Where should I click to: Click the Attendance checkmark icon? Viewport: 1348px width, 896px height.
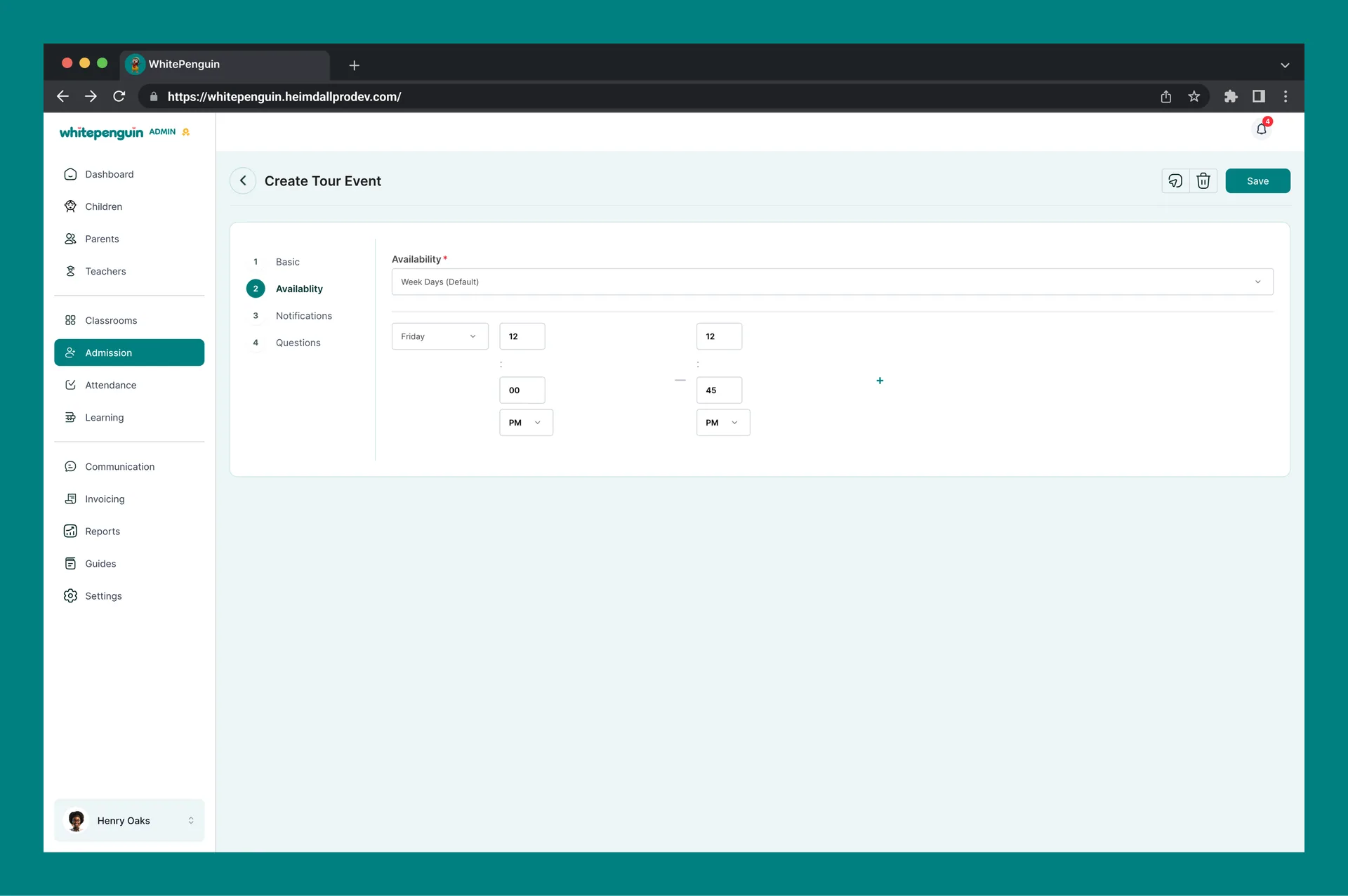[70, 385]
